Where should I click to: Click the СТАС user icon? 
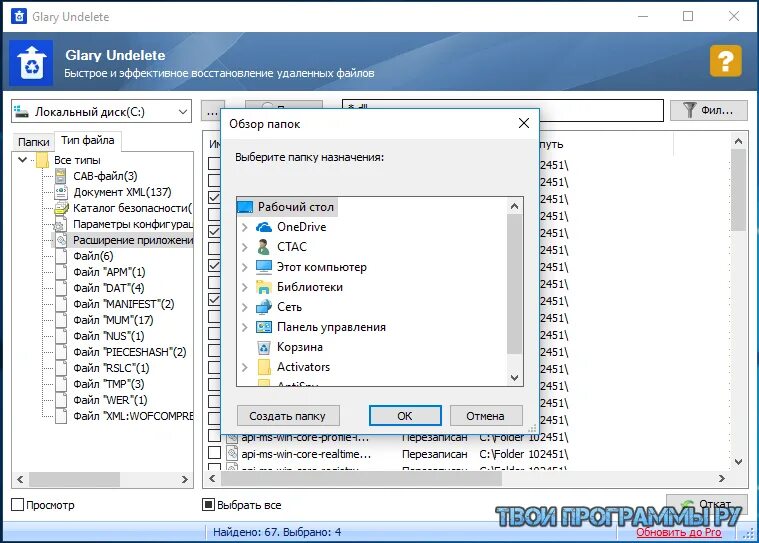(x=264, y=247)
